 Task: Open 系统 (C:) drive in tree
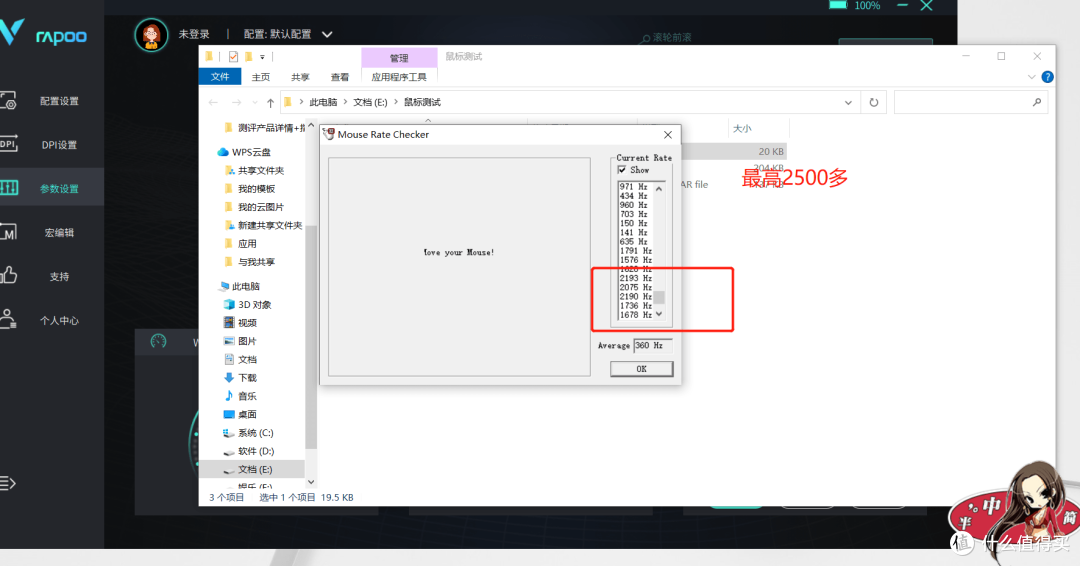coord(255,433)
